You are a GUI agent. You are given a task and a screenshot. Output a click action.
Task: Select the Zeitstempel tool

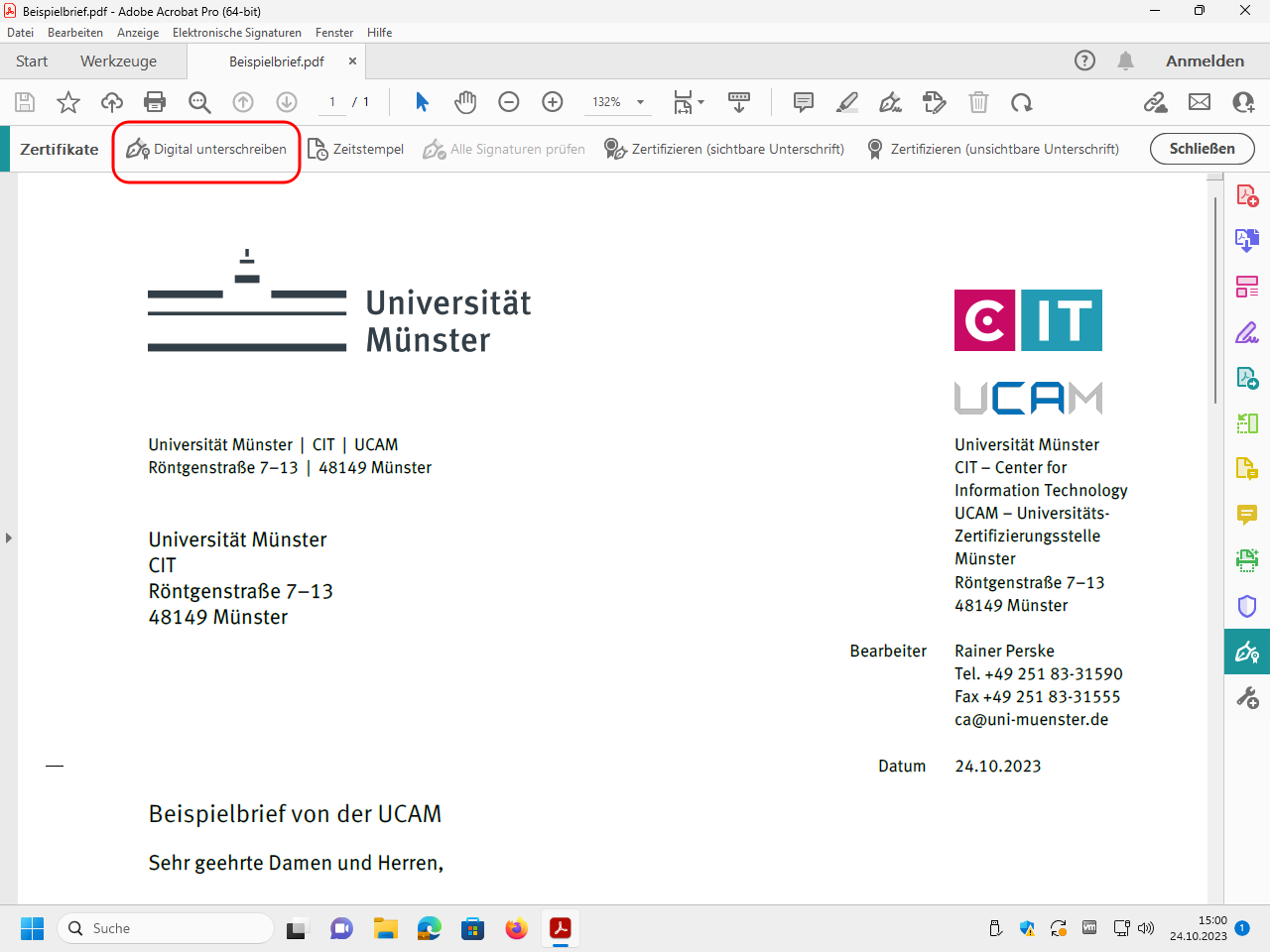click(x=356, y=150)
